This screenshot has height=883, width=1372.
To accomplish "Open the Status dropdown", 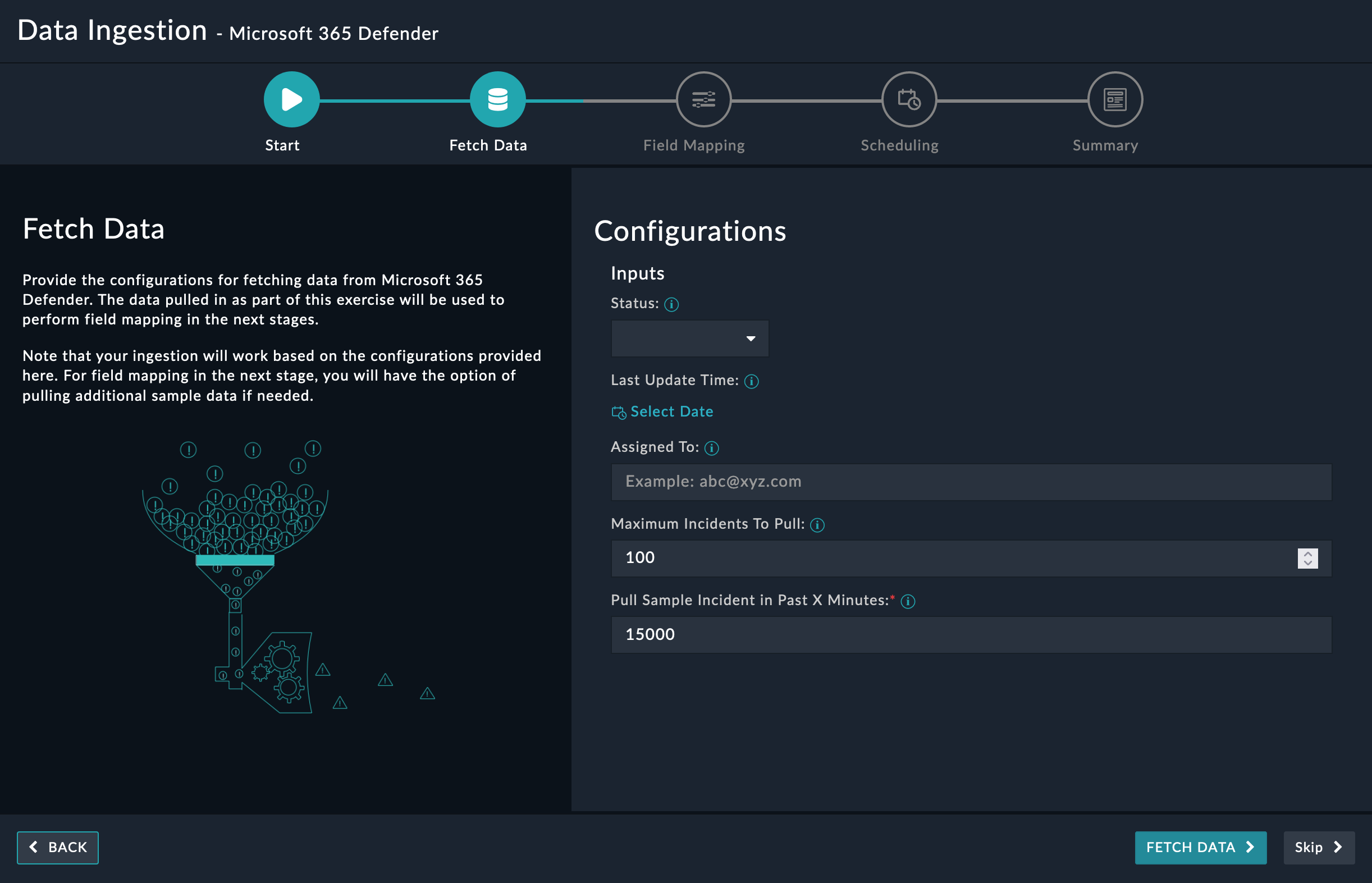I will [x=690, y=338].
